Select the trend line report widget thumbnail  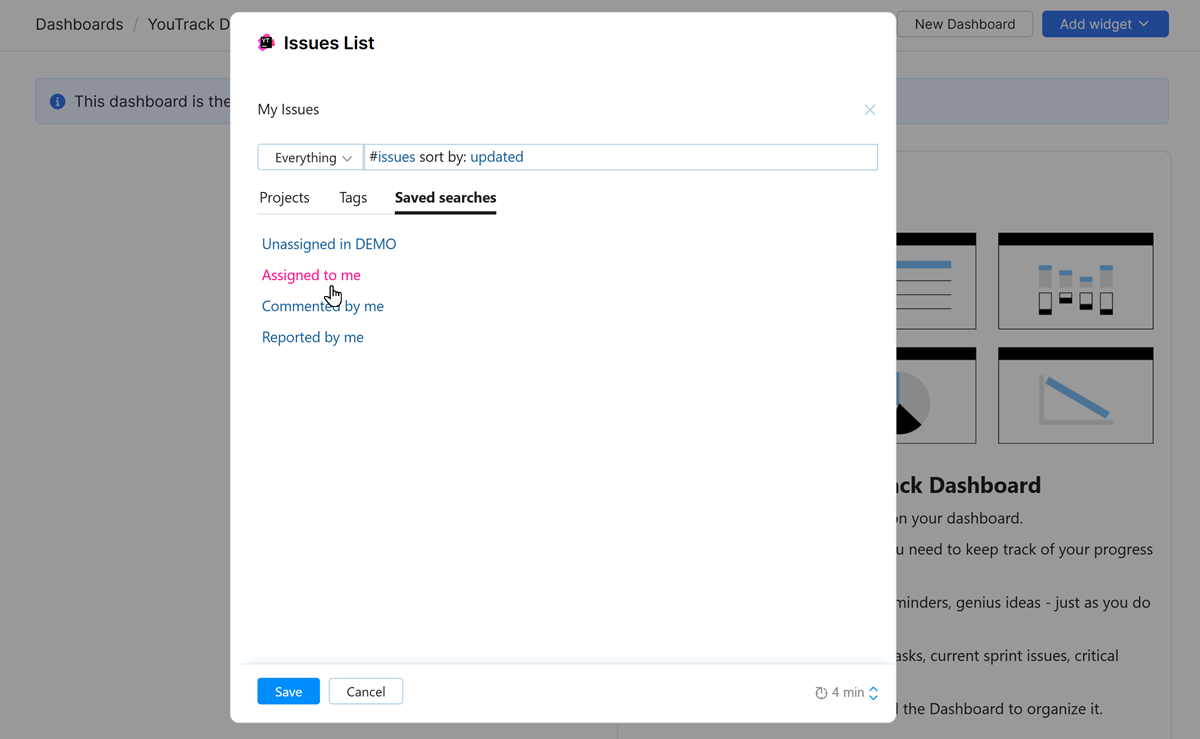click(1075, 395)
